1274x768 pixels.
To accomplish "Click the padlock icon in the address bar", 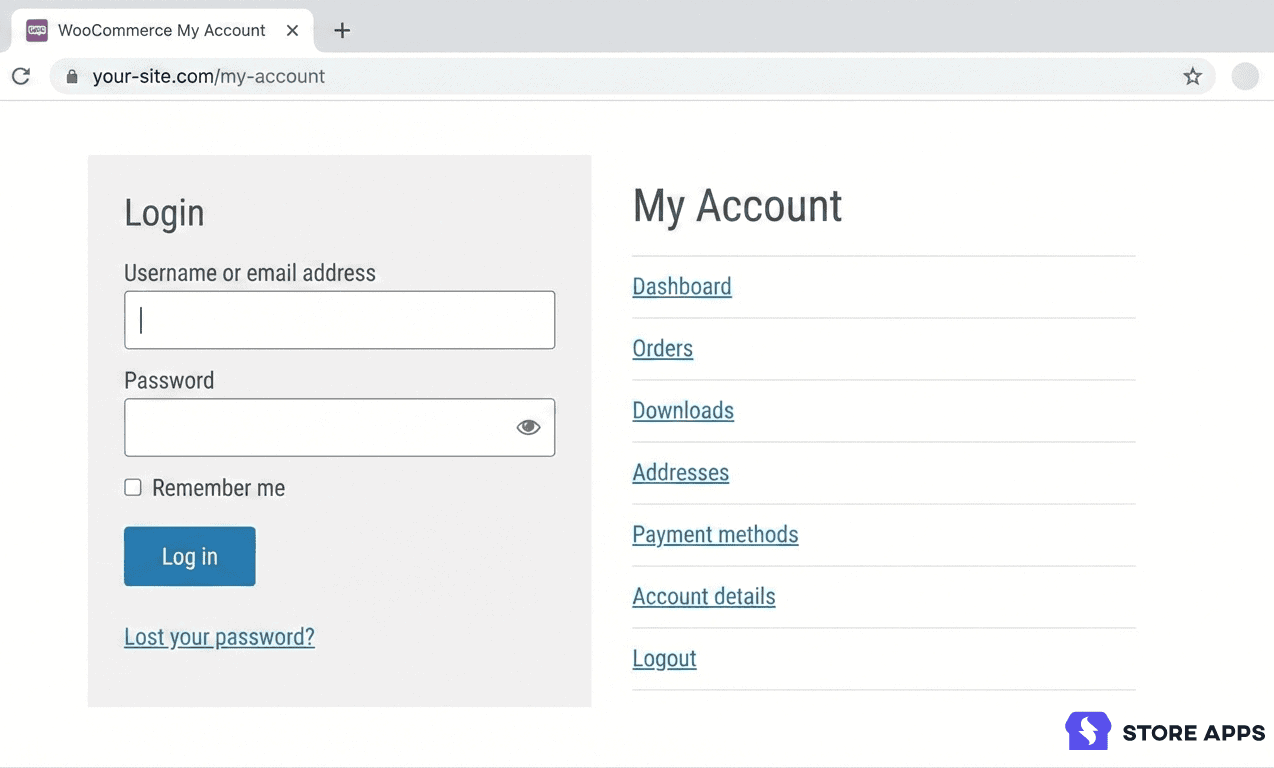I will [70, 76].
